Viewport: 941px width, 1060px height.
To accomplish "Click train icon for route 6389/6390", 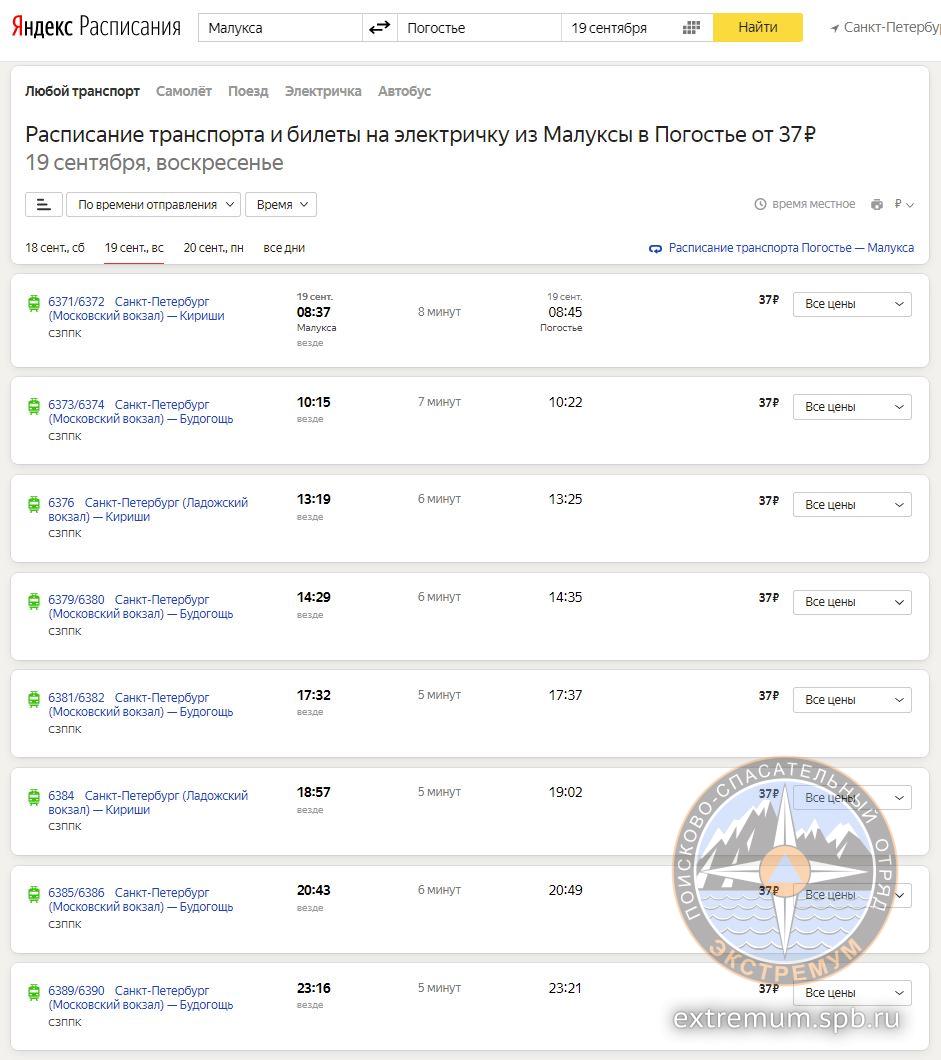I will click(x=33, y=993).
